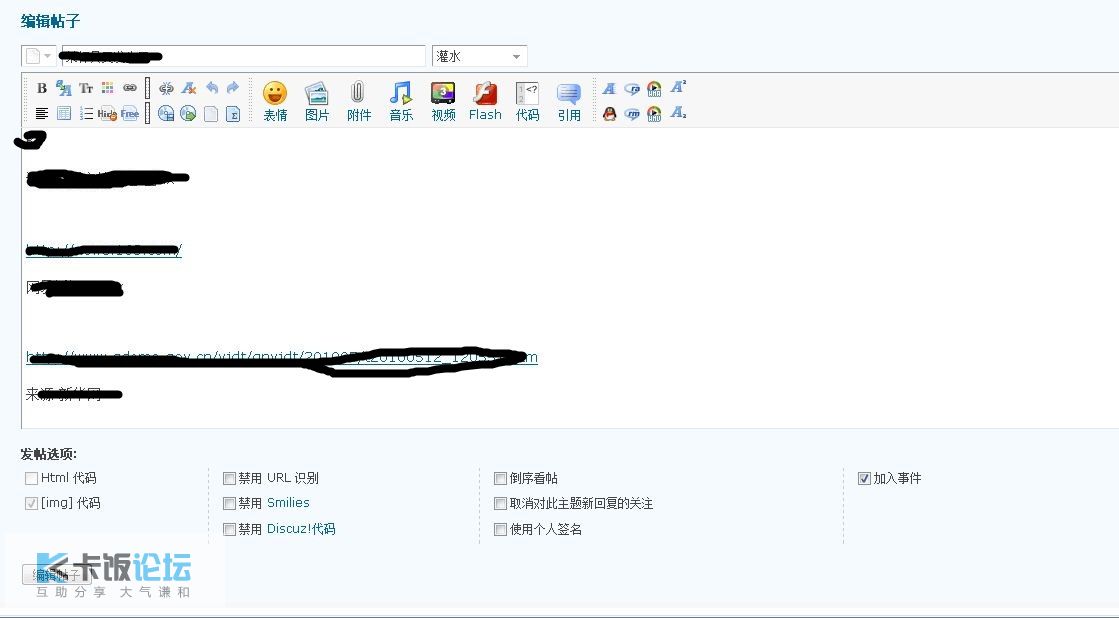Image resolution: width=1119 pixels, height=618 pixels.
Task: Insert a code block via 代码
Action: click(527, 101)
